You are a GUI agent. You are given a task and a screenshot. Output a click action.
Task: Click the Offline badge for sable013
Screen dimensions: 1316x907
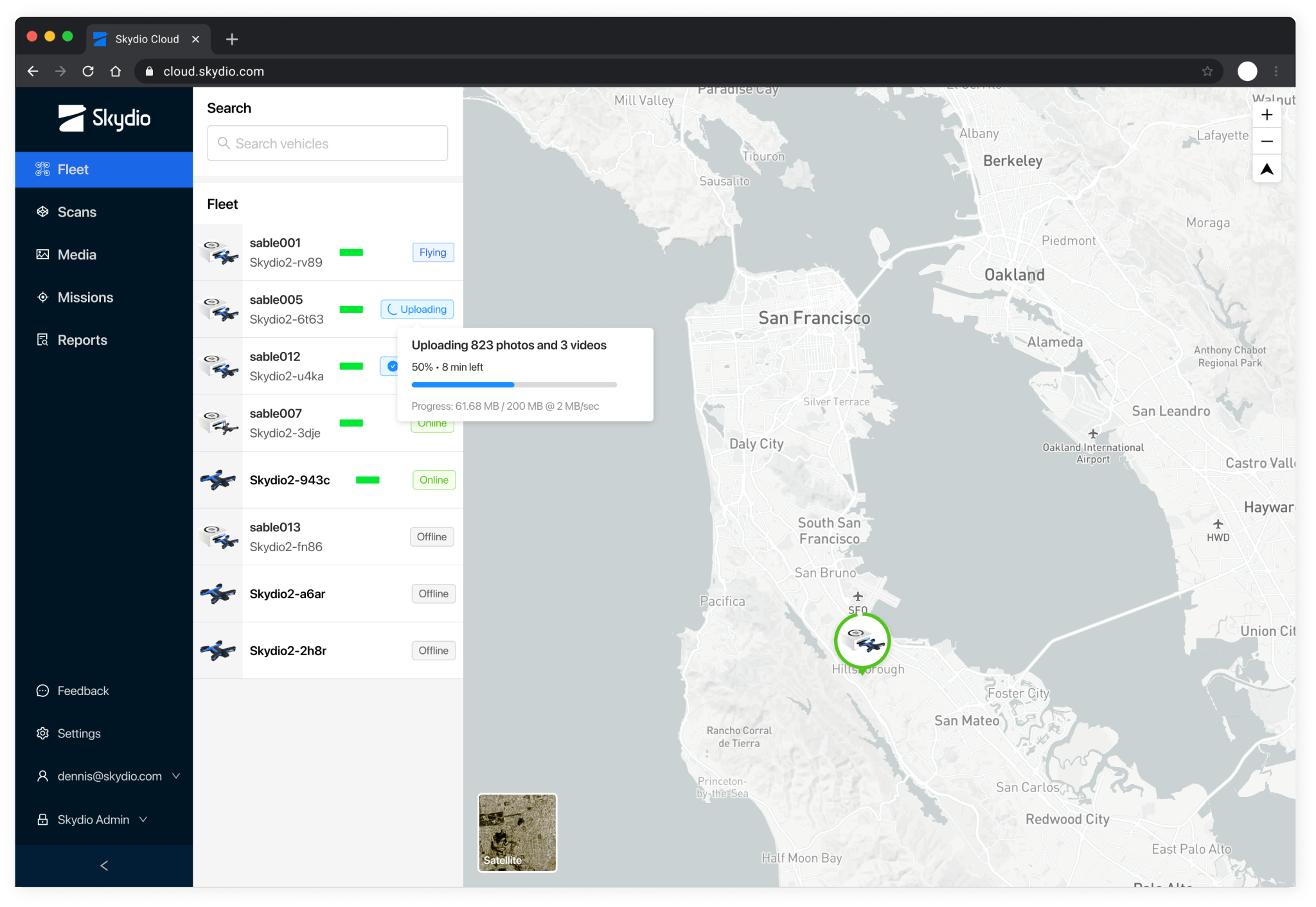point(432,537)
